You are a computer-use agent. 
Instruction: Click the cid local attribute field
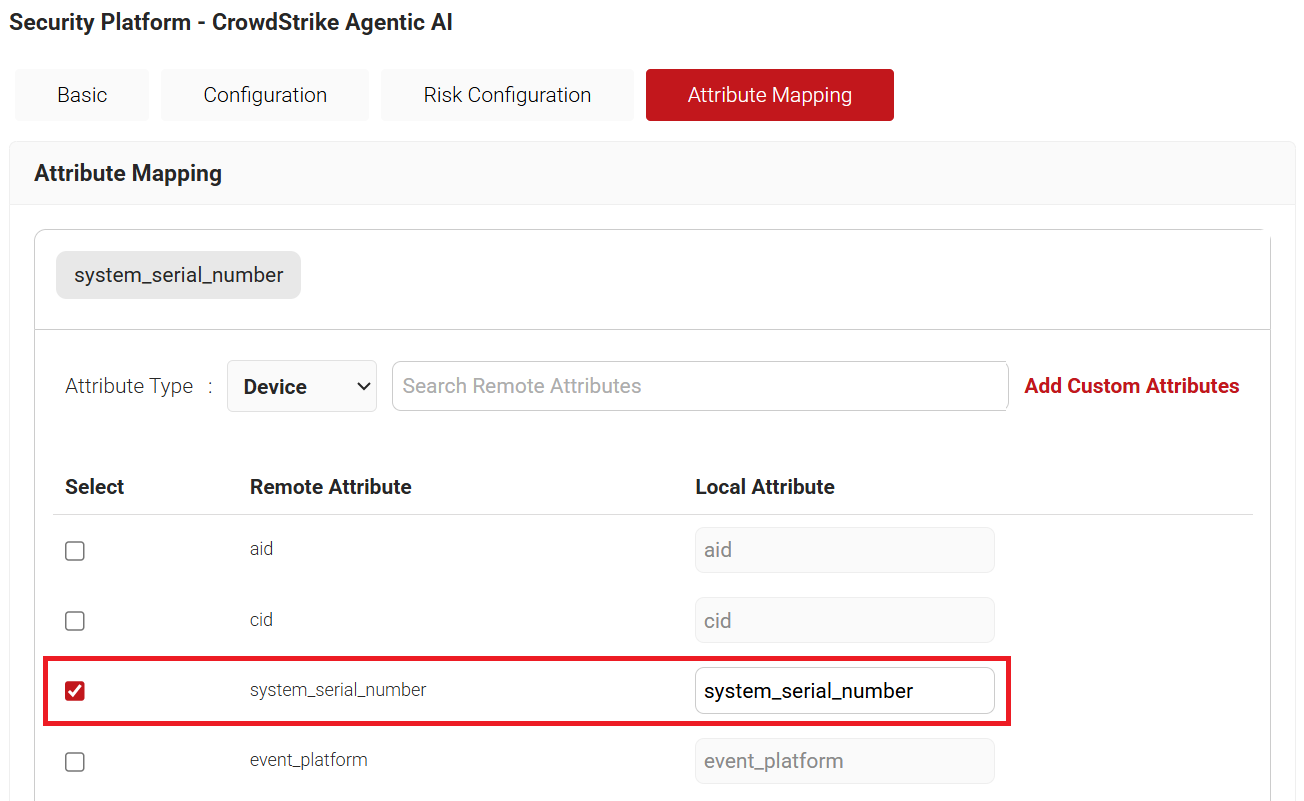coord(845,620)
